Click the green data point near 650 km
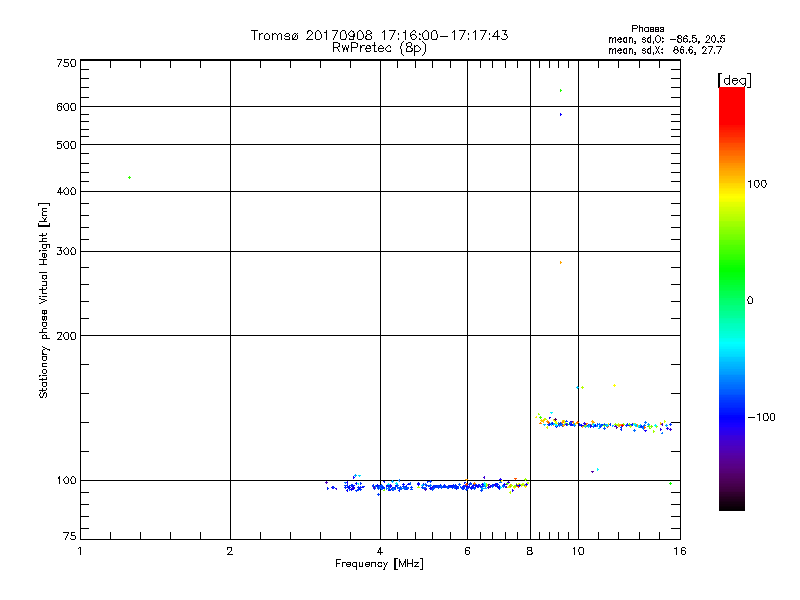 coord(561,91)
